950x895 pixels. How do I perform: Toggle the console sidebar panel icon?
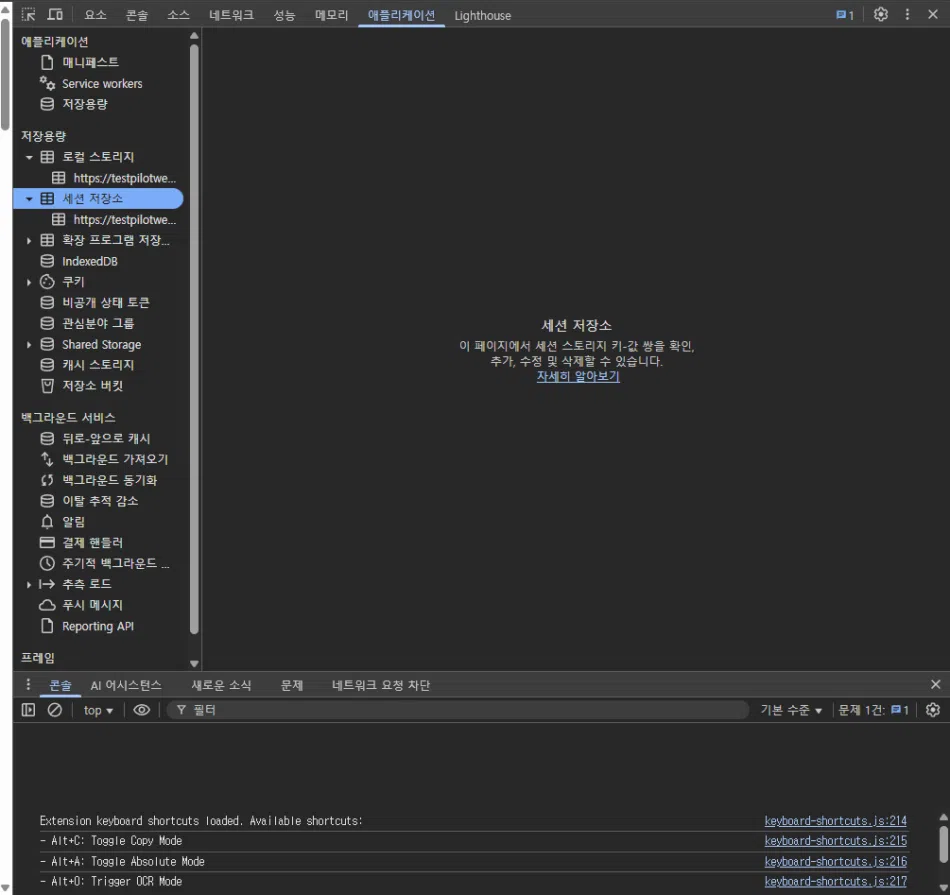click(28, 710)
